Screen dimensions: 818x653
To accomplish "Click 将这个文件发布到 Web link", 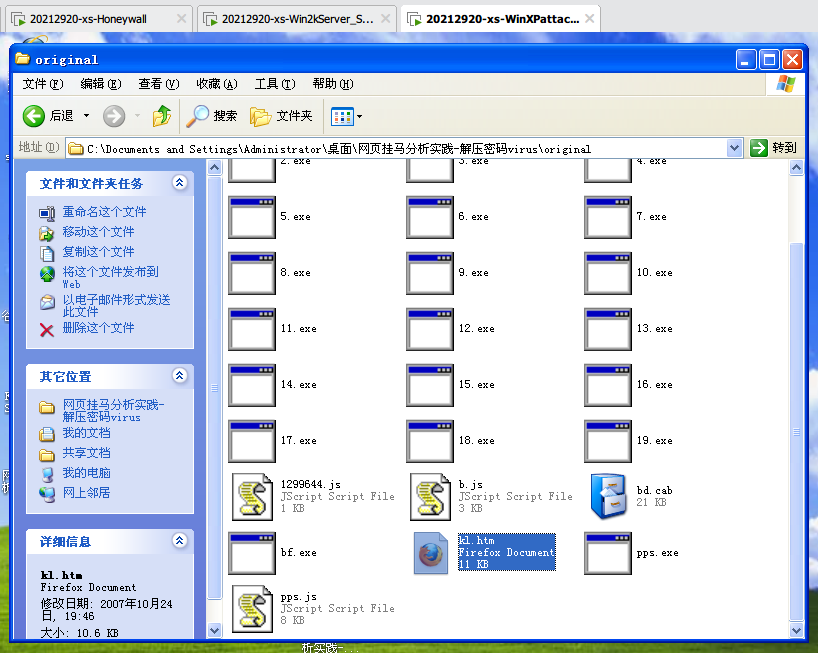I will [110, 277].
